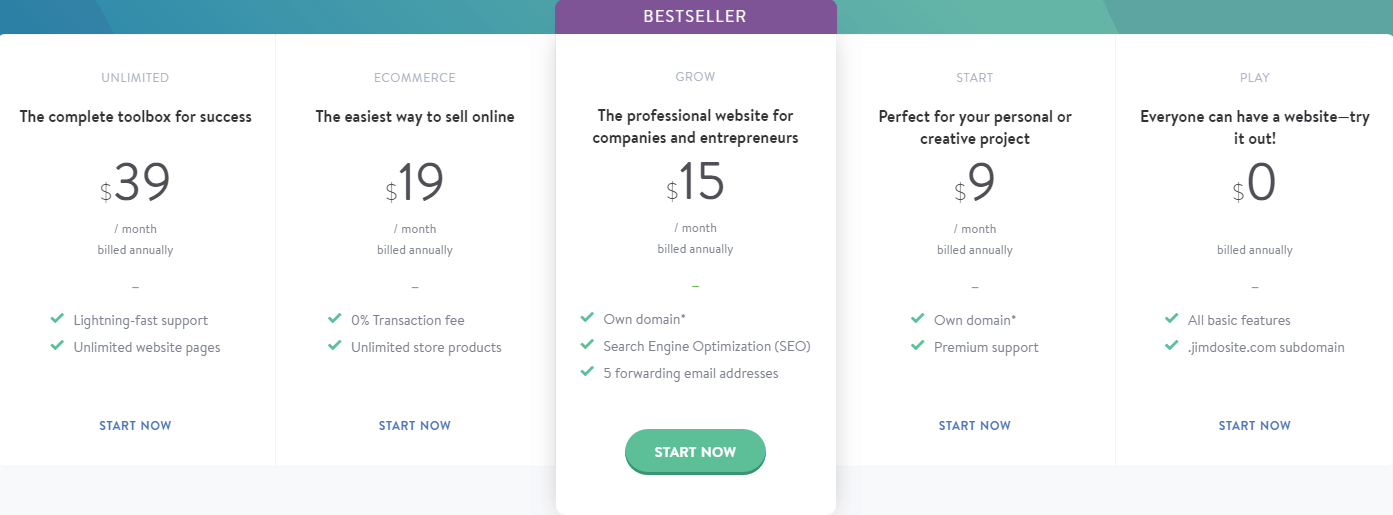The height and width of the screenshot is (515, 1393).
Task: Click checkmark icon beside All basic features
Action: (1171, 319)
